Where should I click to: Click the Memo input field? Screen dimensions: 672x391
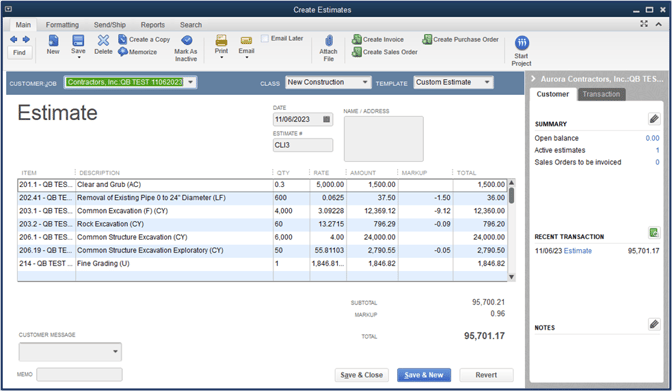coord(79,374)
